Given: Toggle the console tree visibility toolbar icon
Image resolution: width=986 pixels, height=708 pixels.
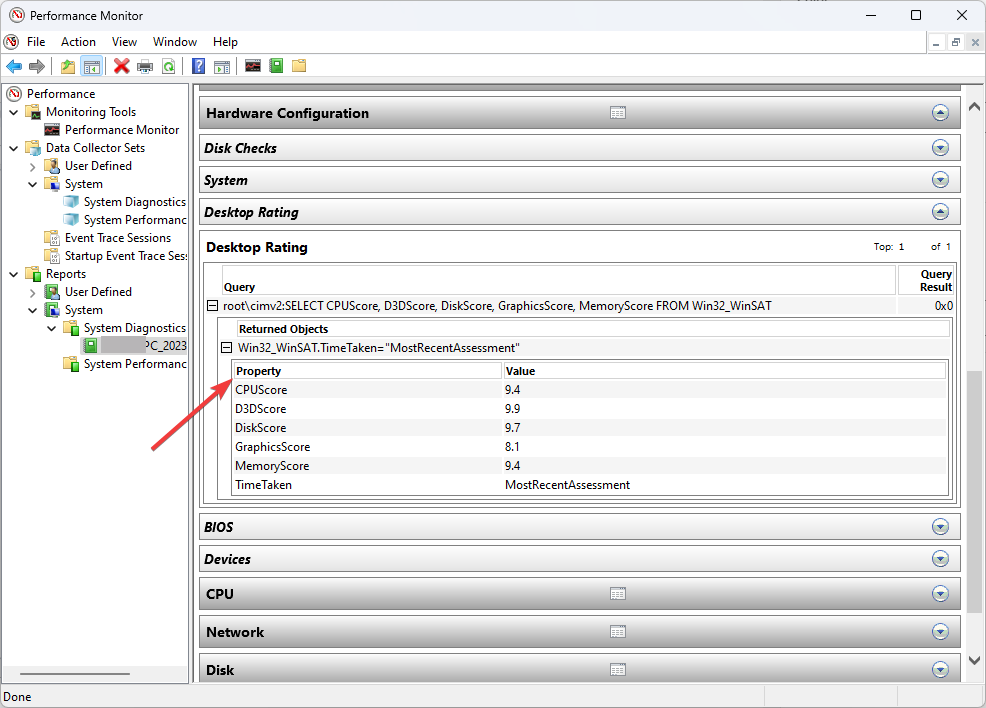Looking at the screenshot, I should pyautogui.click(x=91, y=66).
